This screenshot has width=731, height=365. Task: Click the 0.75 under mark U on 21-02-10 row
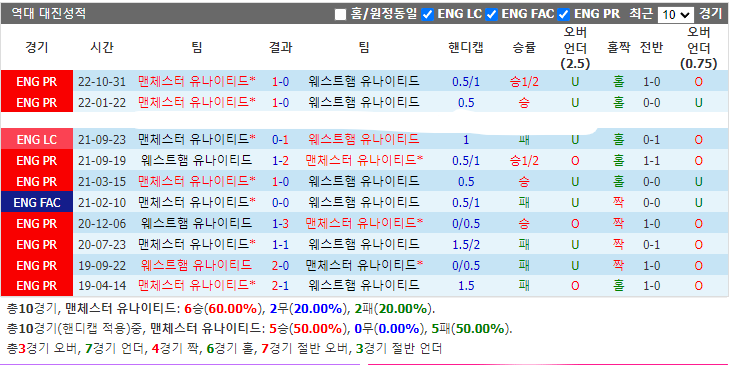(698, 202)
